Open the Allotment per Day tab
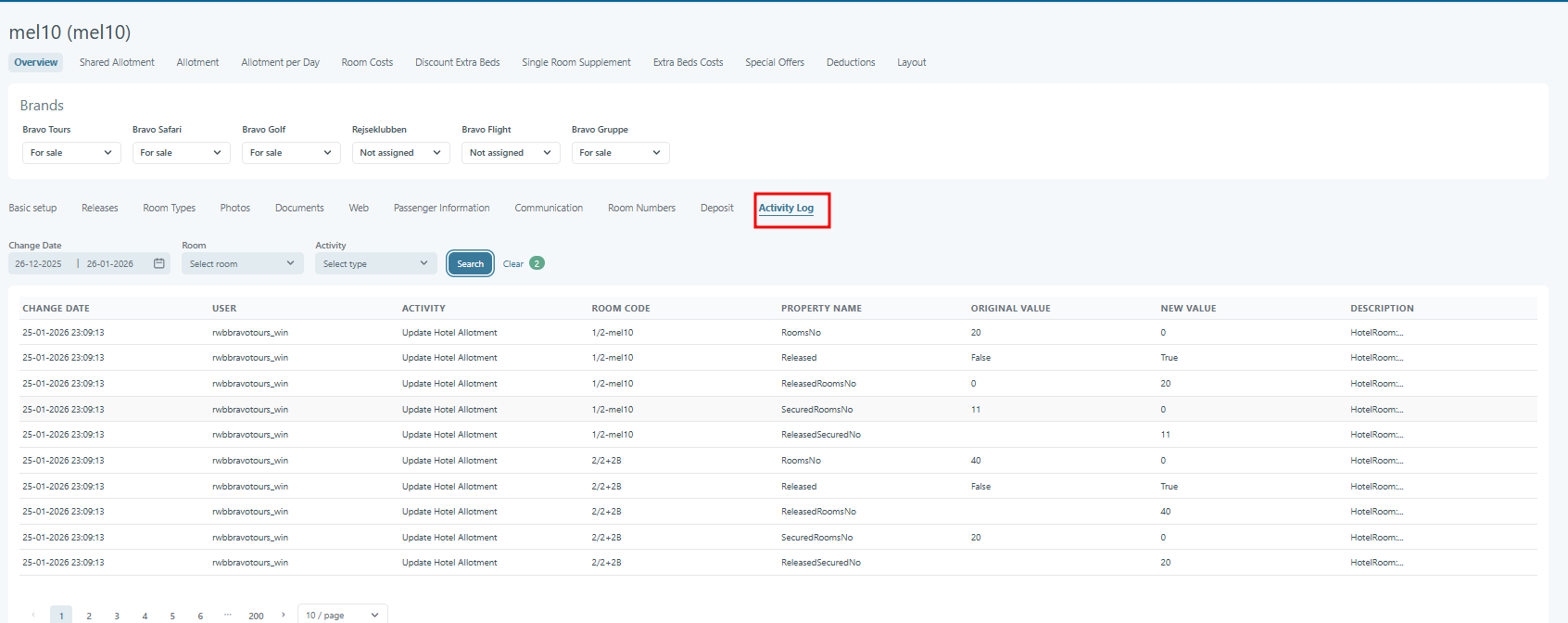Viewport: 1568px width, 623px height. 280,63
